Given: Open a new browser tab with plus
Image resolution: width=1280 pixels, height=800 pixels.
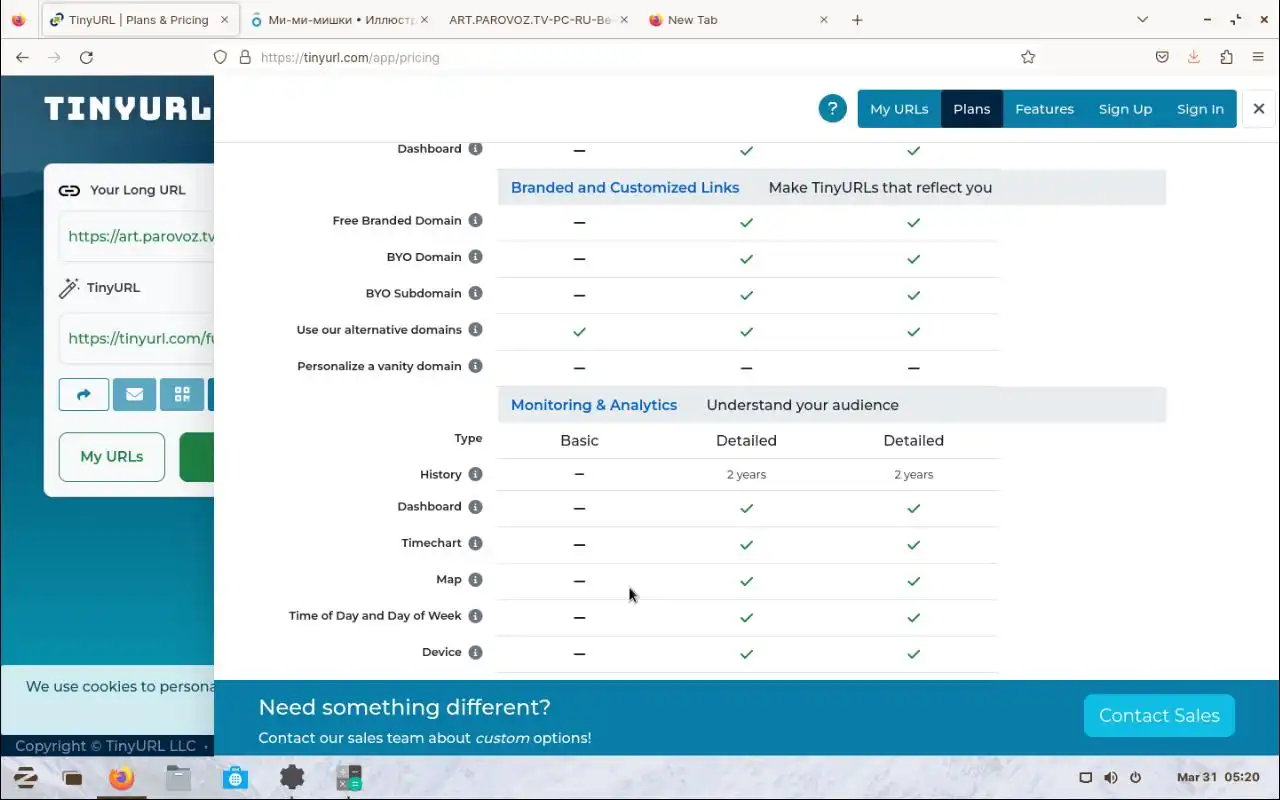Looking at the screenshot, I should pos(857,20).
